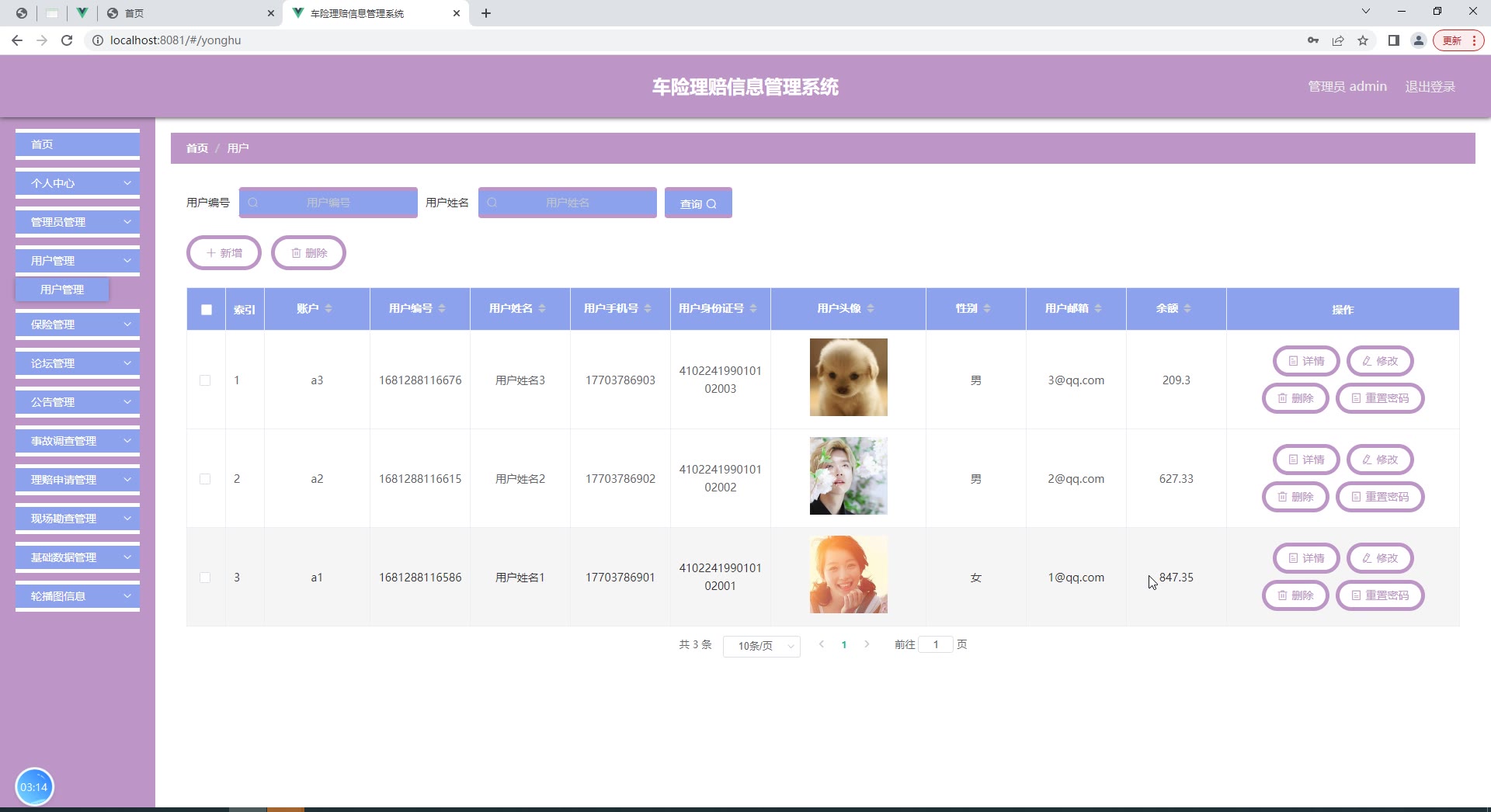Image resolution: width=1491 pixels, height=812 pixels.
Task: Toggle the select-all header checkbox
Action: pyautogui.click(x=207, y=310)
